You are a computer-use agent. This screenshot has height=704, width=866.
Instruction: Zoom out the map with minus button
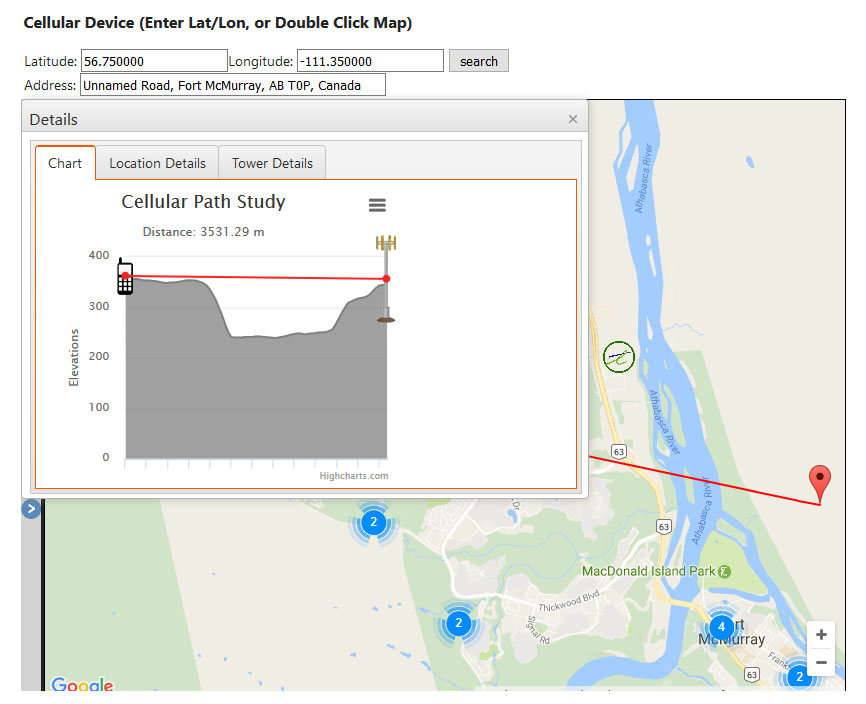click(x=821, y=662)
